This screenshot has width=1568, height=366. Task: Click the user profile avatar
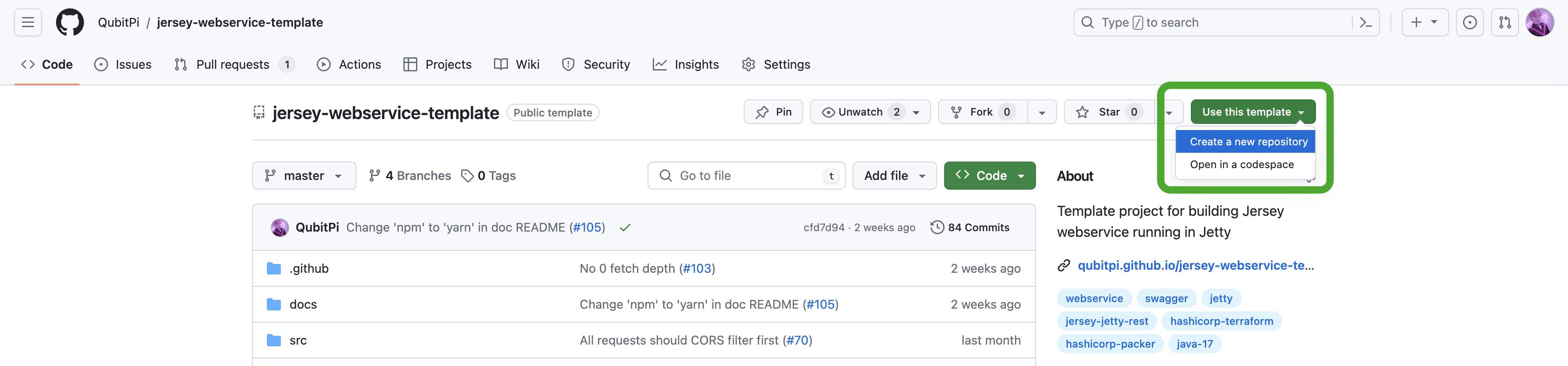click(1540, 22)
